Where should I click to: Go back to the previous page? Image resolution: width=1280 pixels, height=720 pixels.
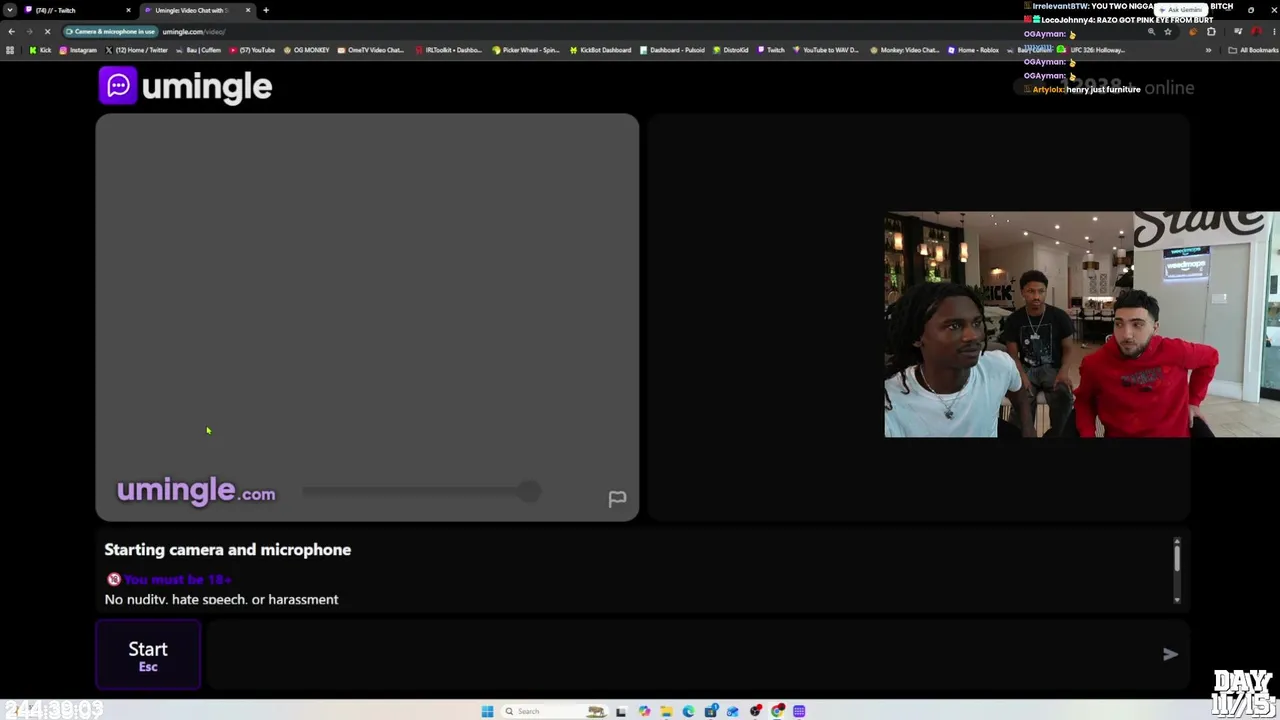11,32
